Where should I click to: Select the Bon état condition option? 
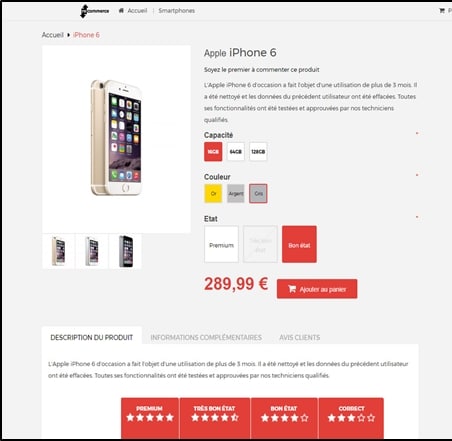point(299,244)
